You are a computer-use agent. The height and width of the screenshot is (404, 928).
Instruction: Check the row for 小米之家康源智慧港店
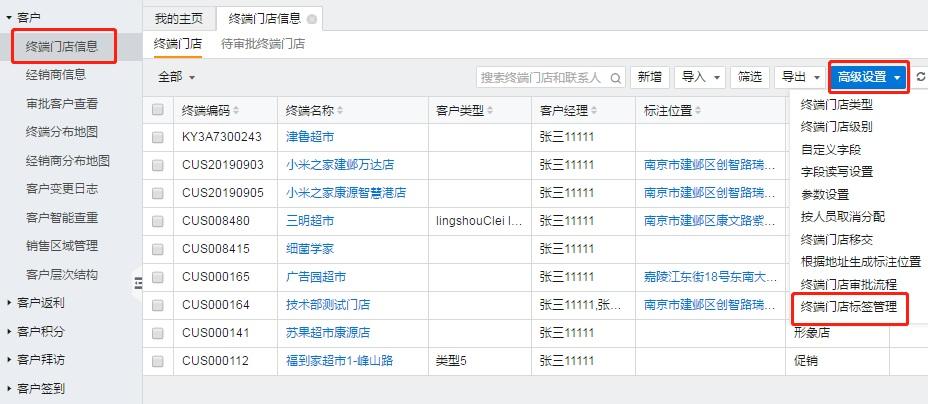[x=157, y=193]
